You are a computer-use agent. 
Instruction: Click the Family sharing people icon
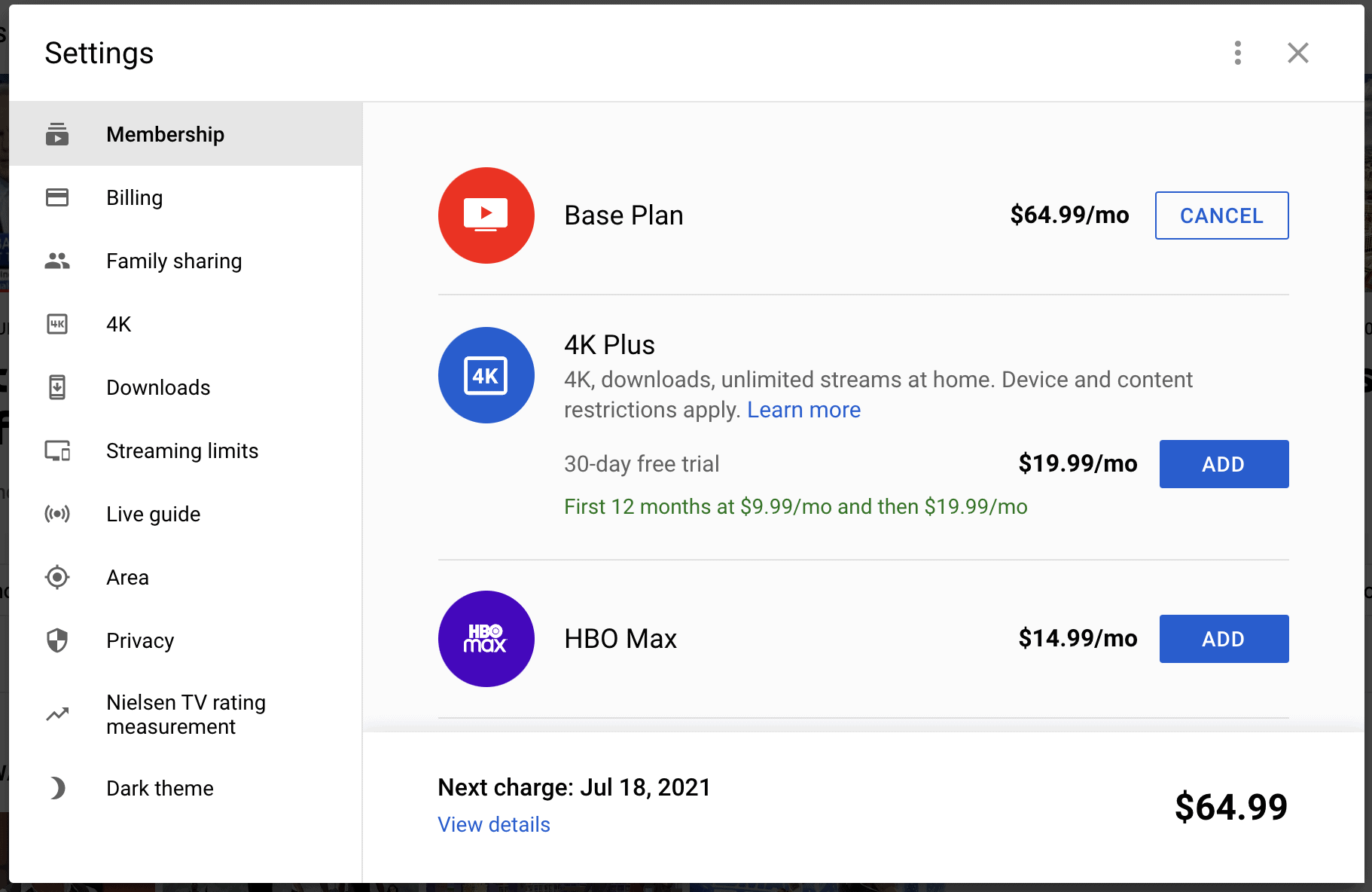[57, 261]
